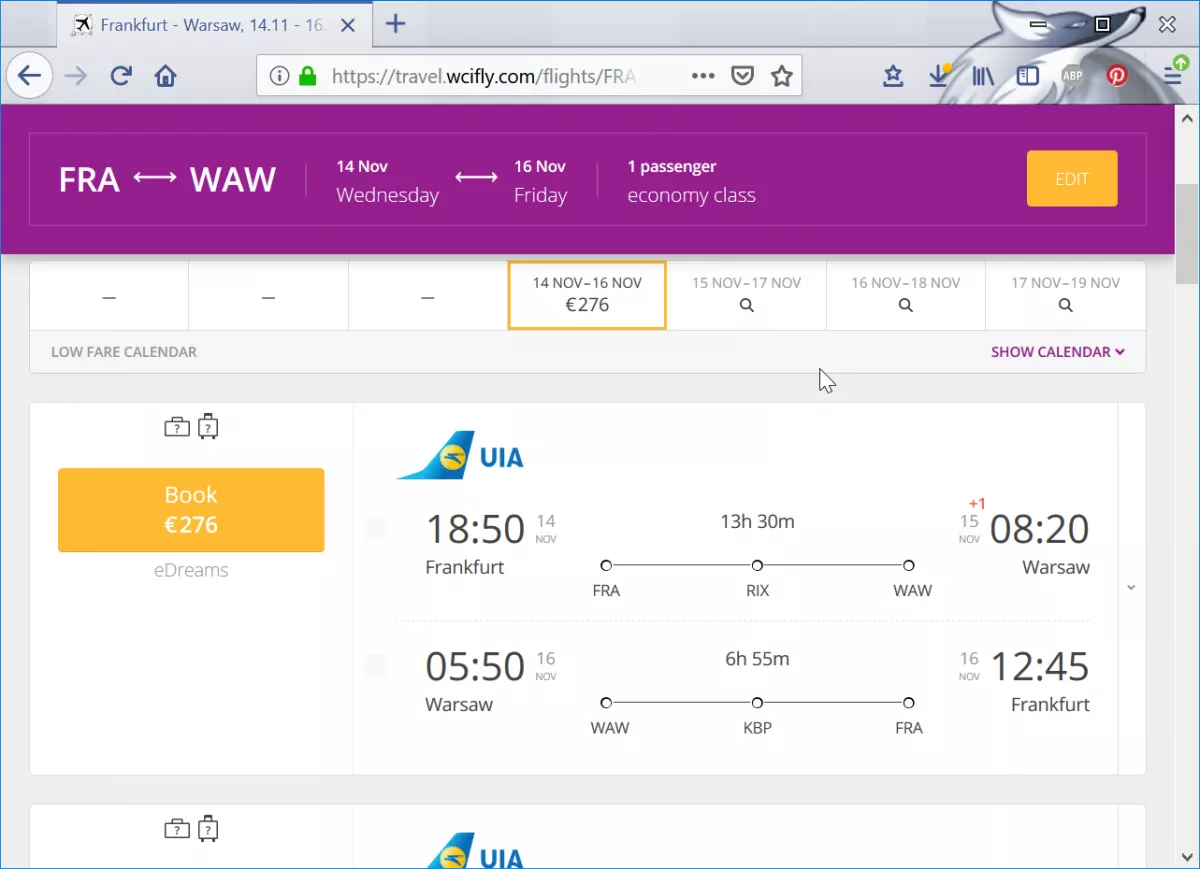Screen dimensions: 1200x869
Task: Go back to the previous page
Action: [29, 76]
